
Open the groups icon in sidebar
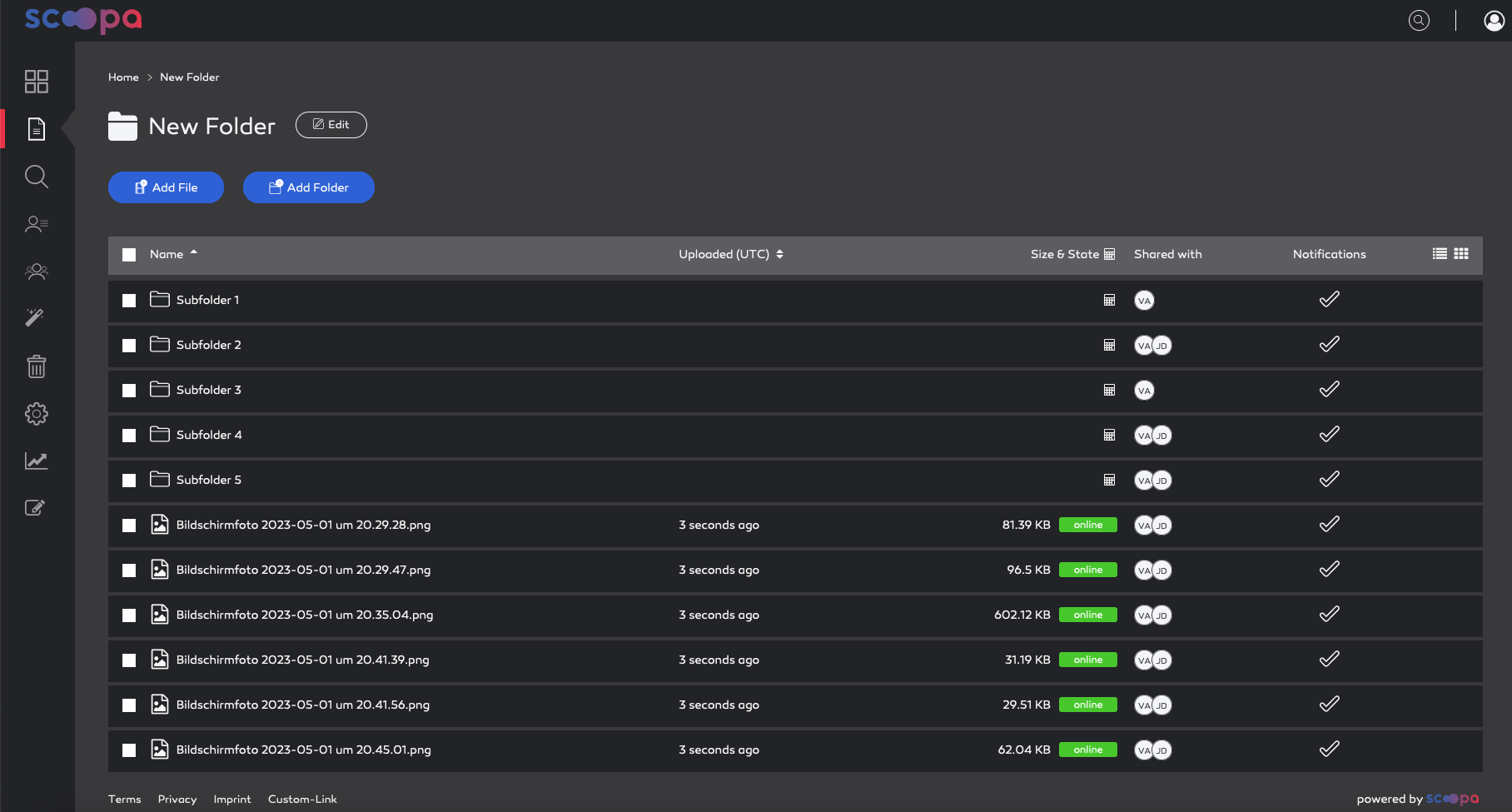[37, 271]
